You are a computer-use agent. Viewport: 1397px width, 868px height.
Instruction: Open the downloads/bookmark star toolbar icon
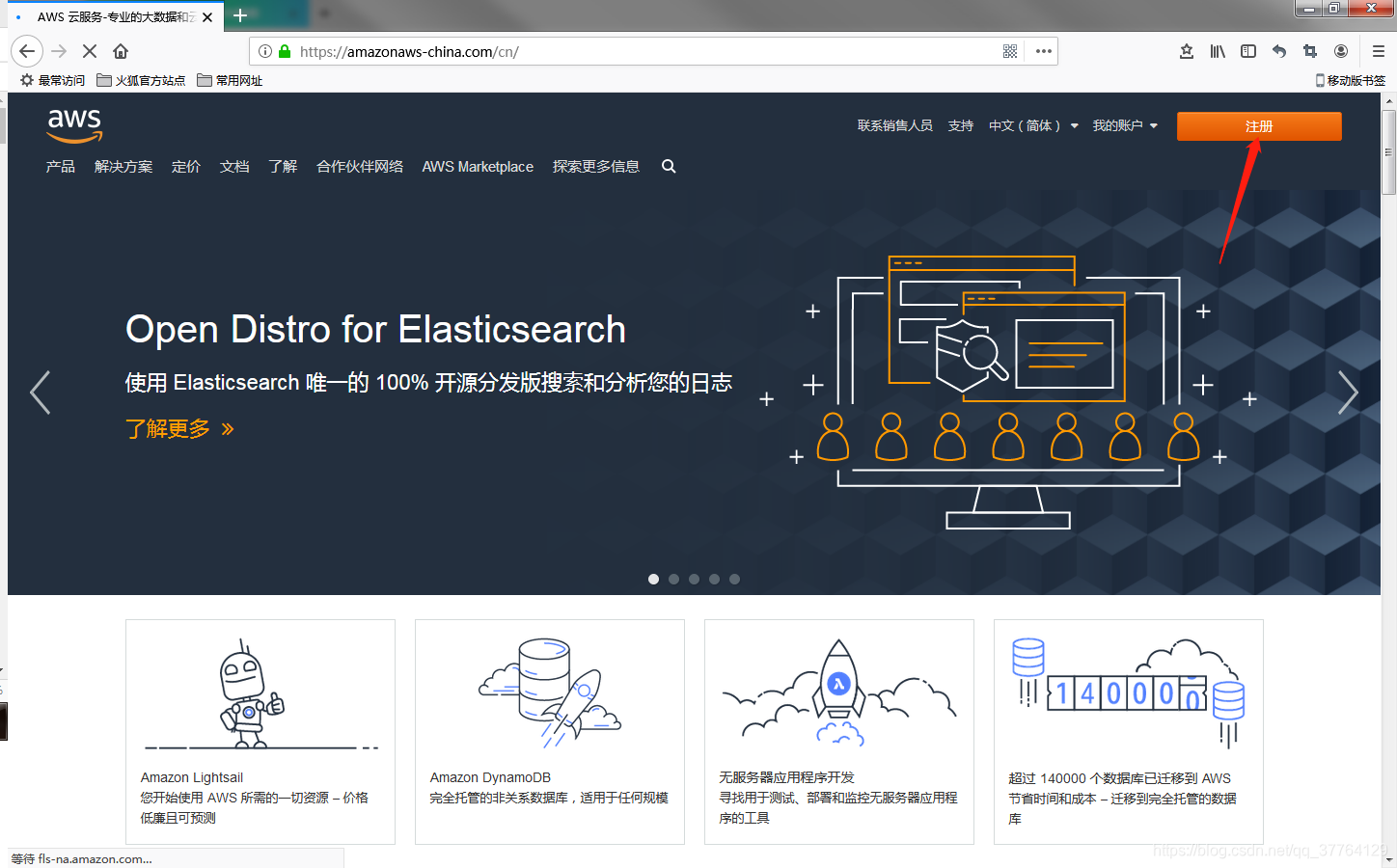[1187, 51]
